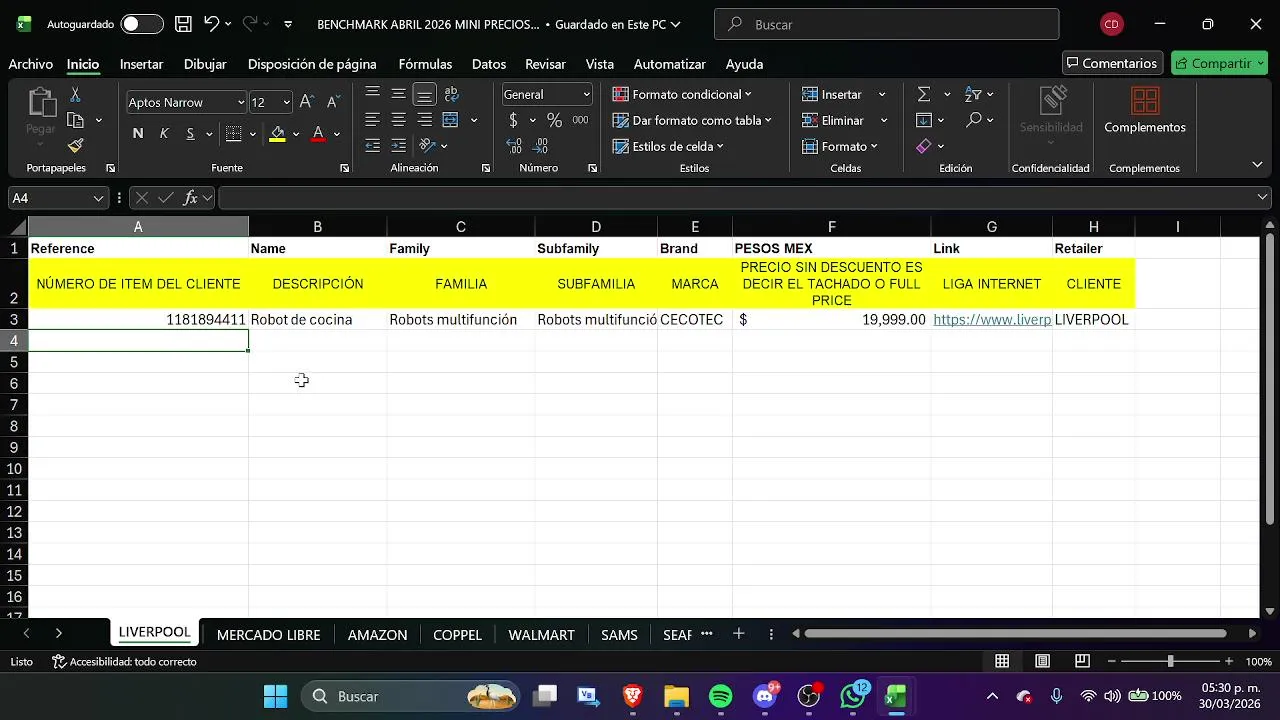1280x720 pixels.
Task: Switch to MERCADO LIBRE sheet tab
Action: coord(268,634)
